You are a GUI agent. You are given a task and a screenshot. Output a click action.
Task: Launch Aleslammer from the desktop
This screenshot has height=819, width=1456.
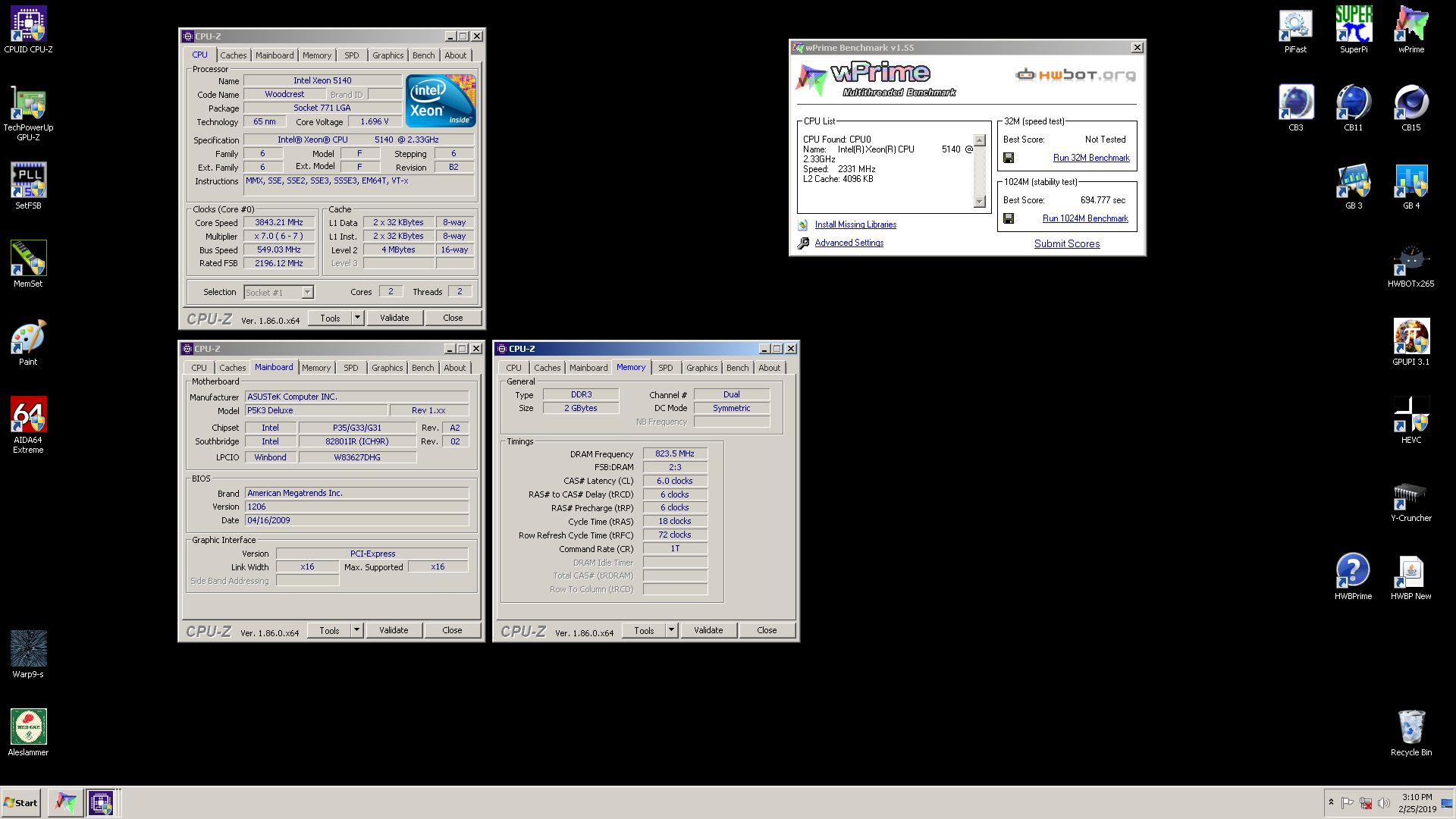pyautogui.click(x=28, y=733)
